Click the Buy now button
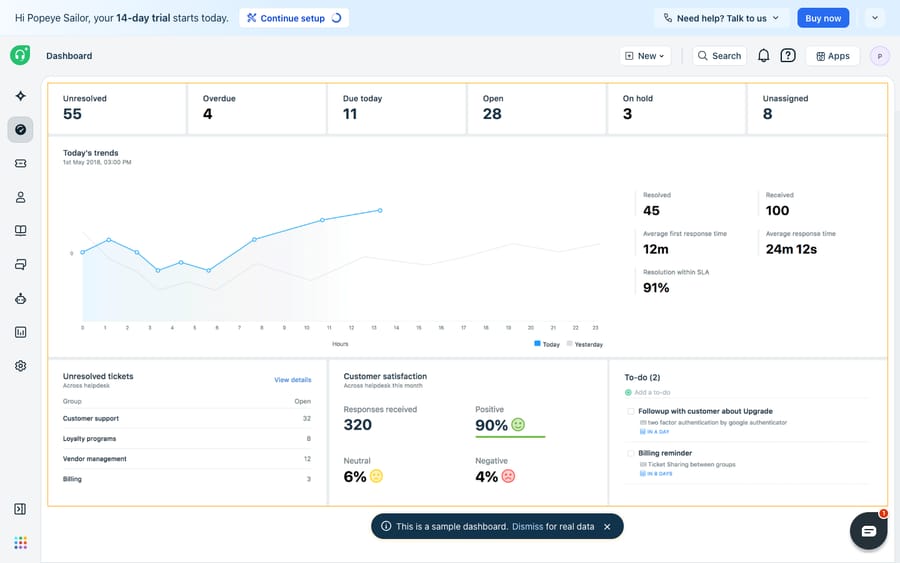The image size is (900, 563). pyautogui.click(x=823, y=18)
